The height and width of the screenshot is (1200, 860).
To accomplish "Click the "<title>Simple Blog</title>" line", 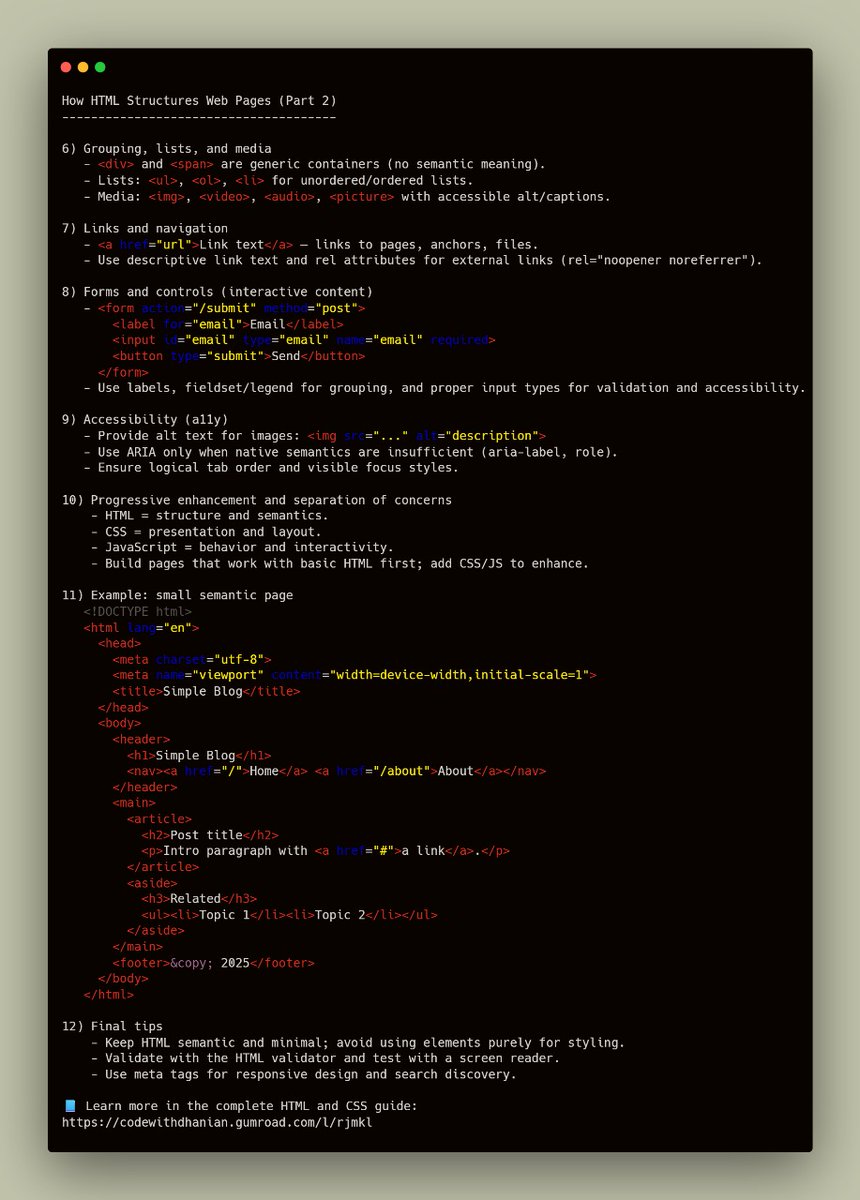I will coord(206,691).
